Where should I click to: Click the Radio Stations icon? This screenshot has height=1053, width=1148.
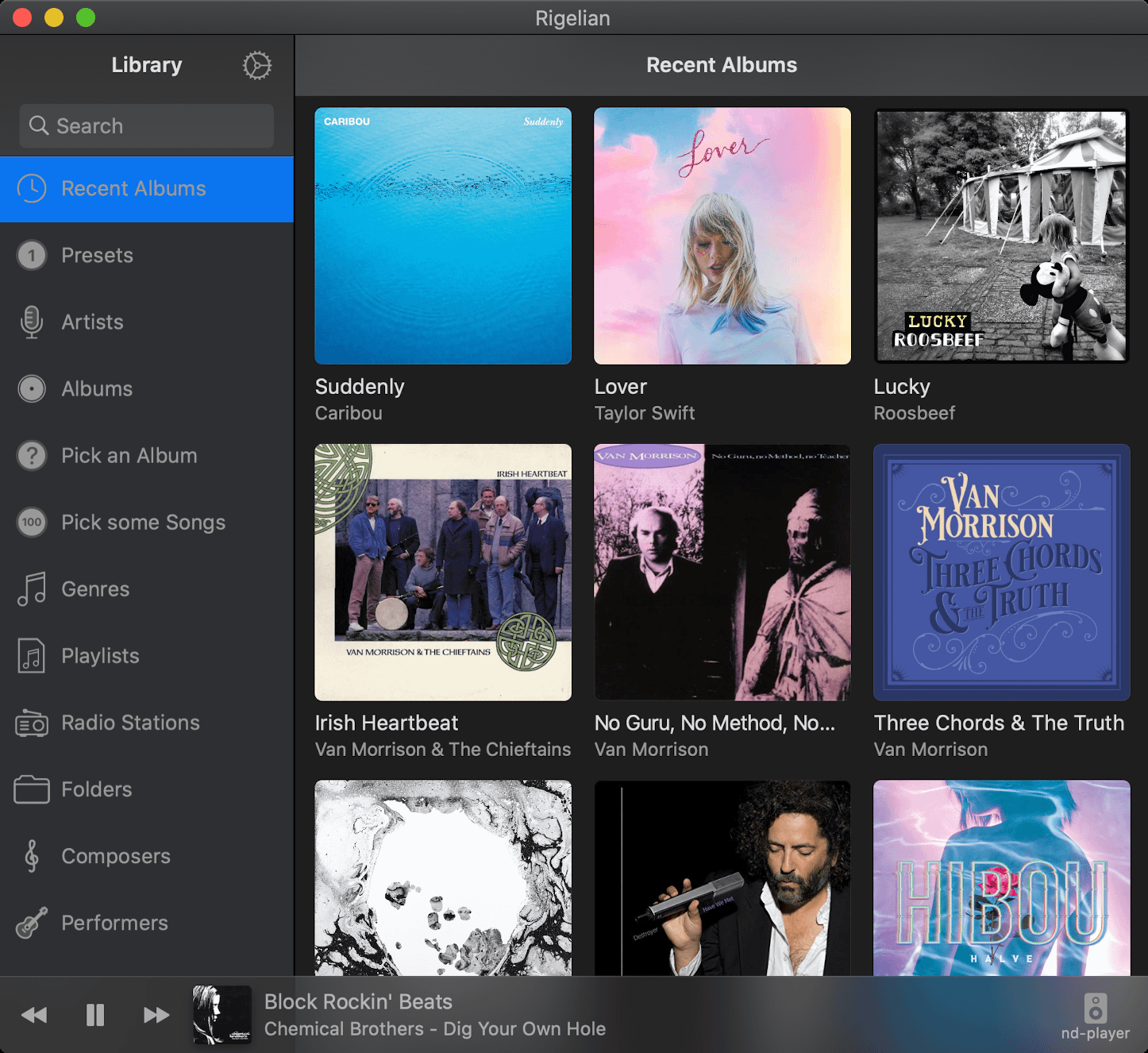(x=31, y=723)
